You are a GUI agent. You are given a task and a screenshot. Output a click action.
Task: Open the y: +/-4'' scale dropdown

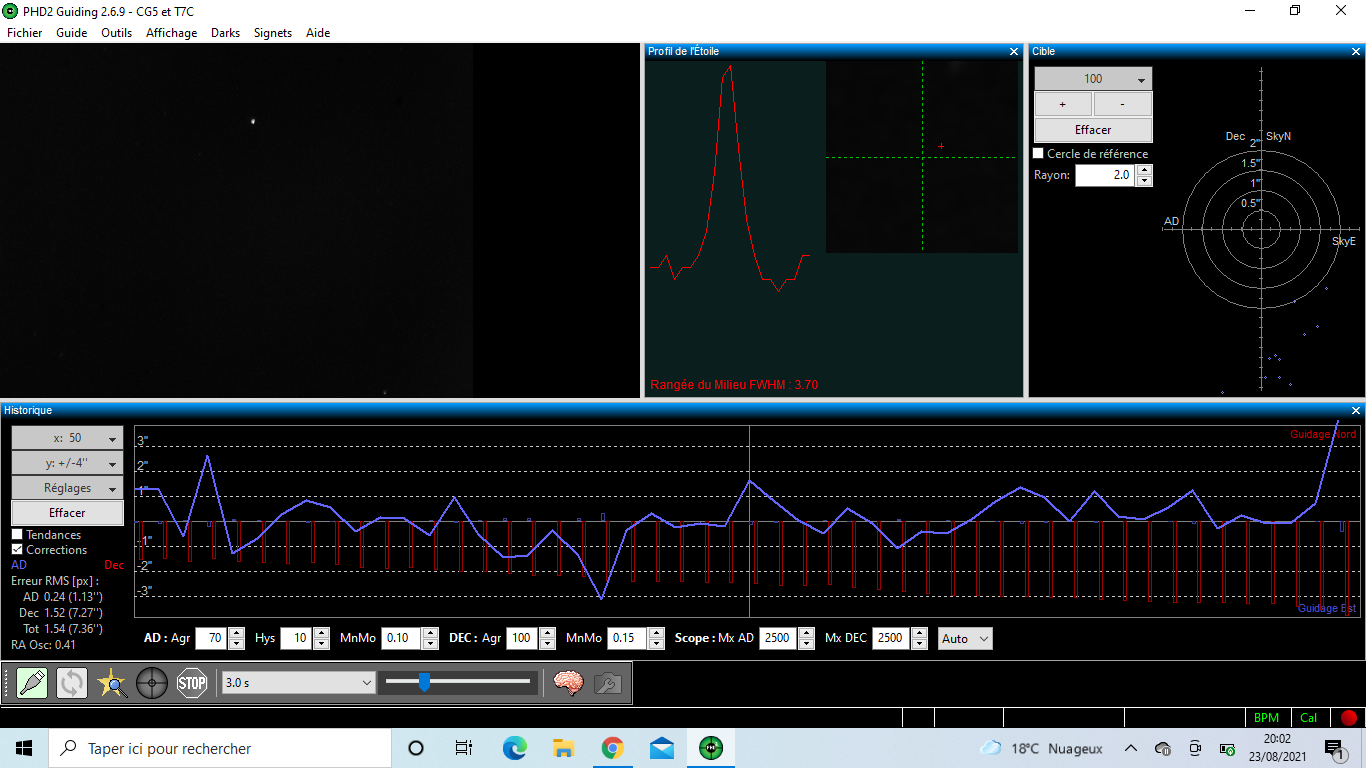pos(67,463)
